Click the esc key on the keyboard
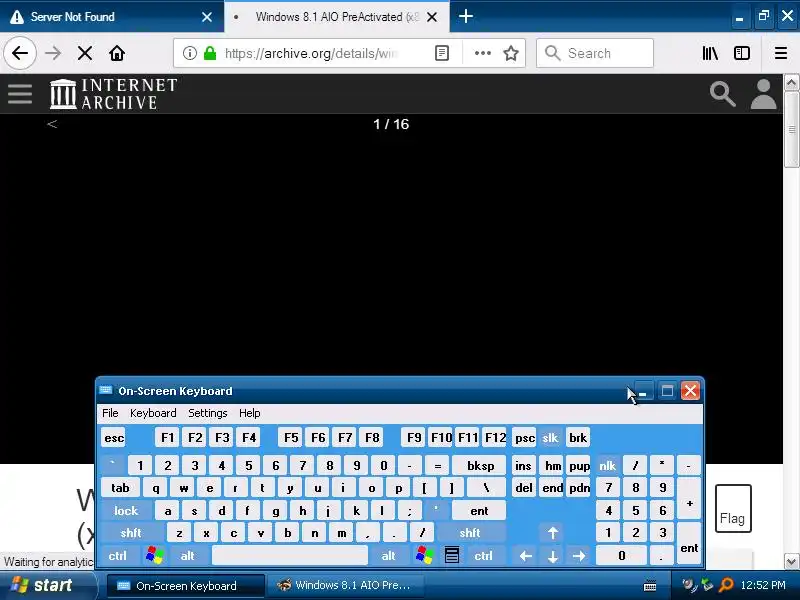 (114, 438)
